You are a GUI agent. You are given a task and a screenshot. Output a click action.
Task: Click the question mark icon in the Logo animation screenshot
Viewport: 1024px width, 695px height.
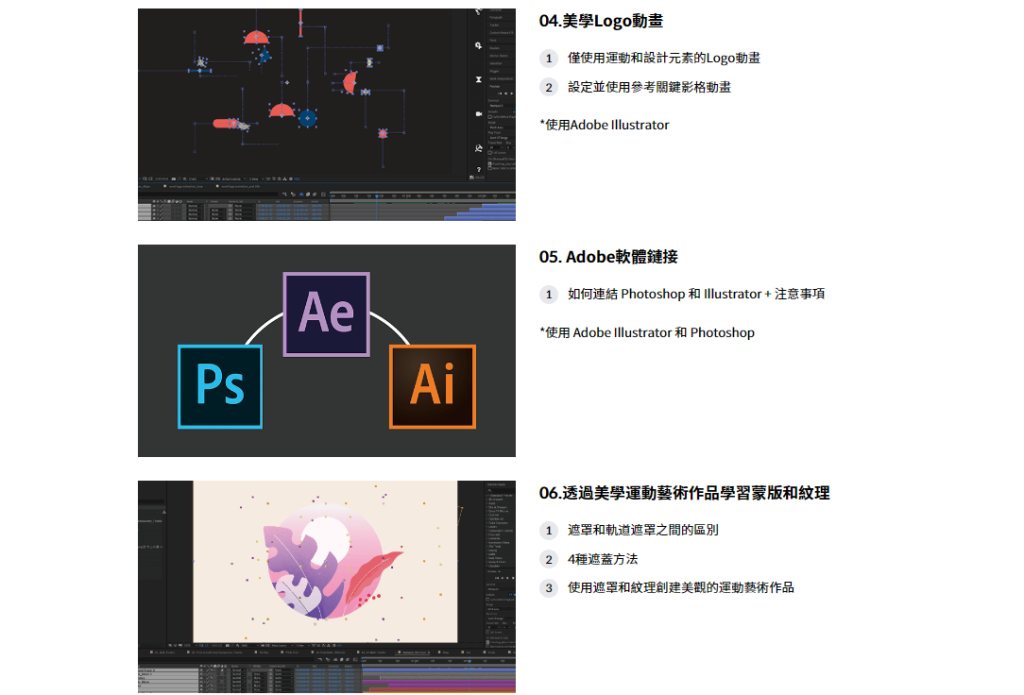point(479,169)
